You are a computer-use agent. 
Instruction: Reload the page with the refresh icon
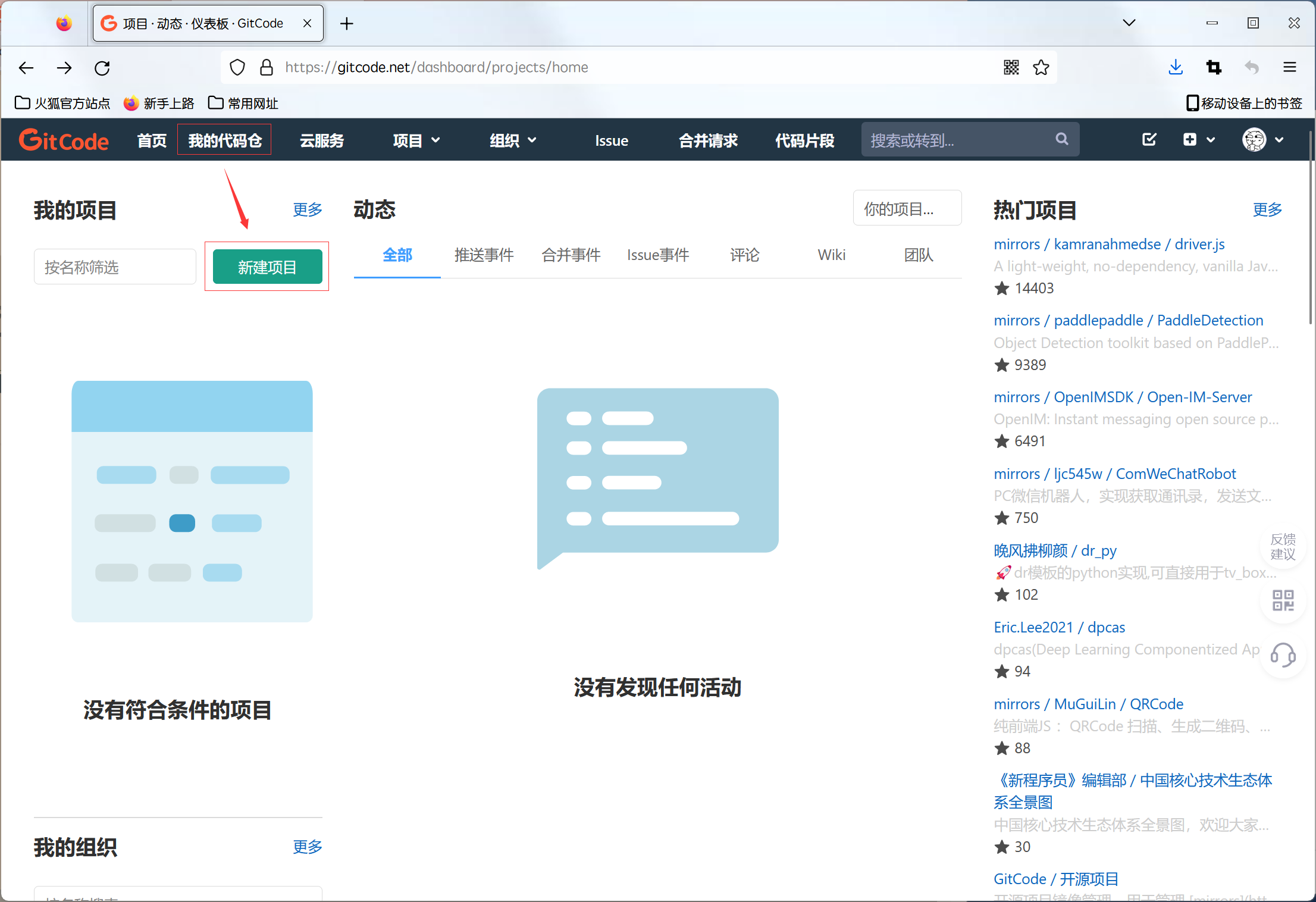102,68
